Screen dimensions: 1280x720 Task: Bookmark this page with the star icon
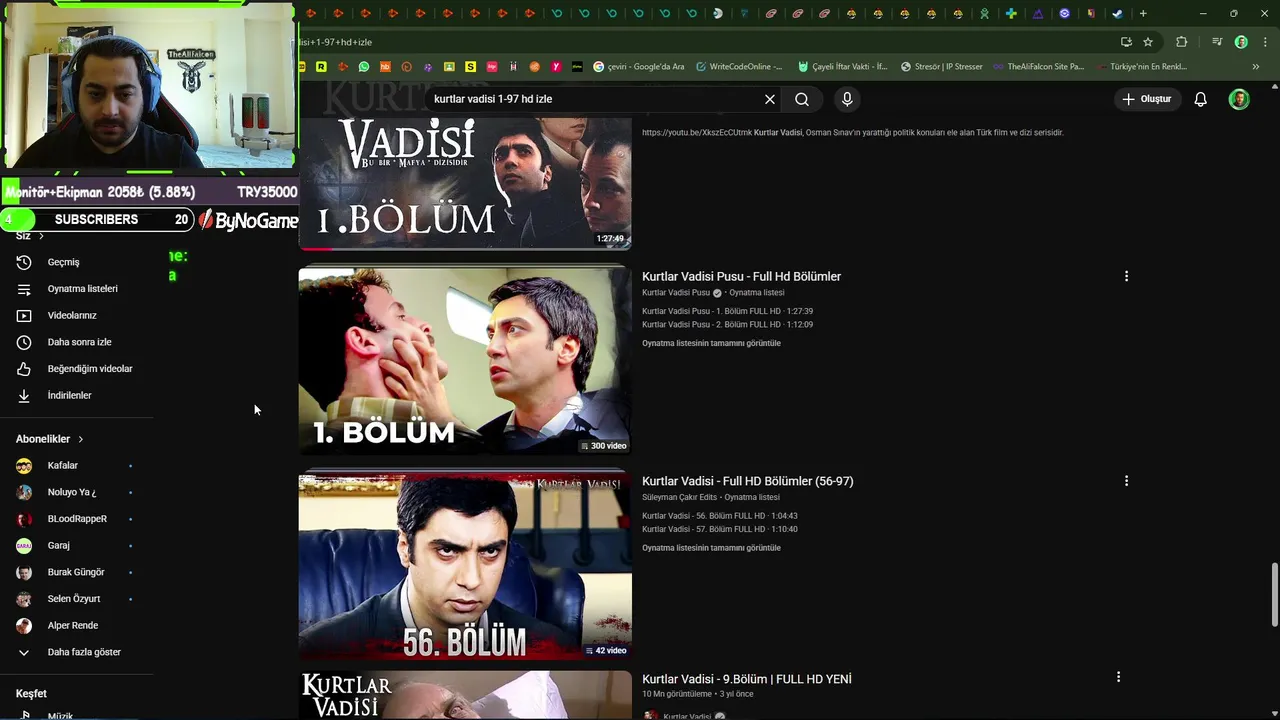coord(1148,42)
